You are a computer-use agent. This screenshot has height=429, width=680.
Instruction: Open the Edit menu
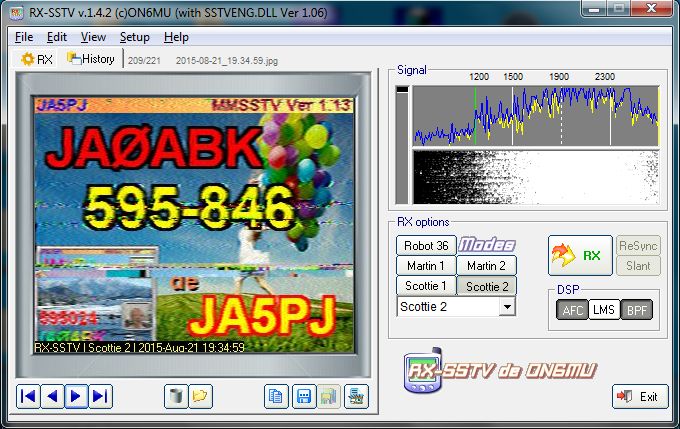[57, 37]
